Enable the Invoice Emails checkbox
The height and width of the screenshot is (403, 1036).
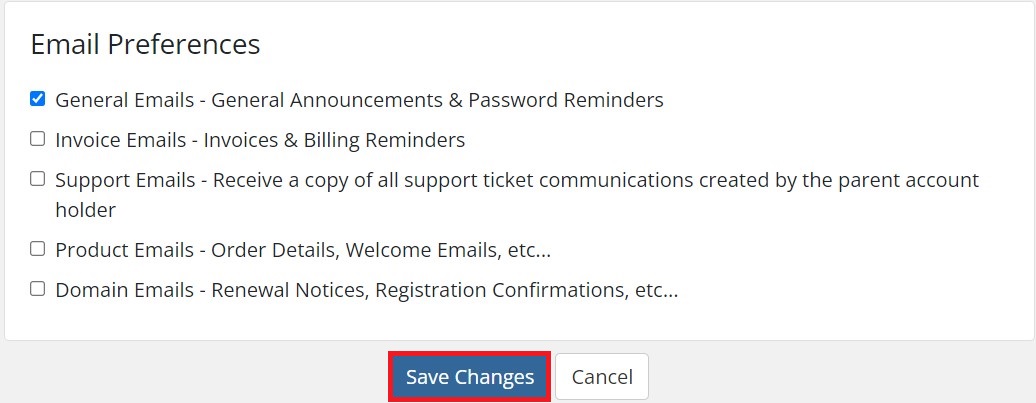click(x=38, y=139)
